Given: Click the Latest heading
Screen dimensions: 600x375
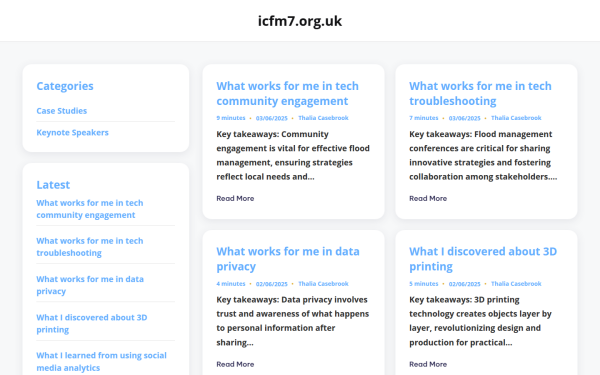Looking at the screenshot, I should click(x=53, y=185).
